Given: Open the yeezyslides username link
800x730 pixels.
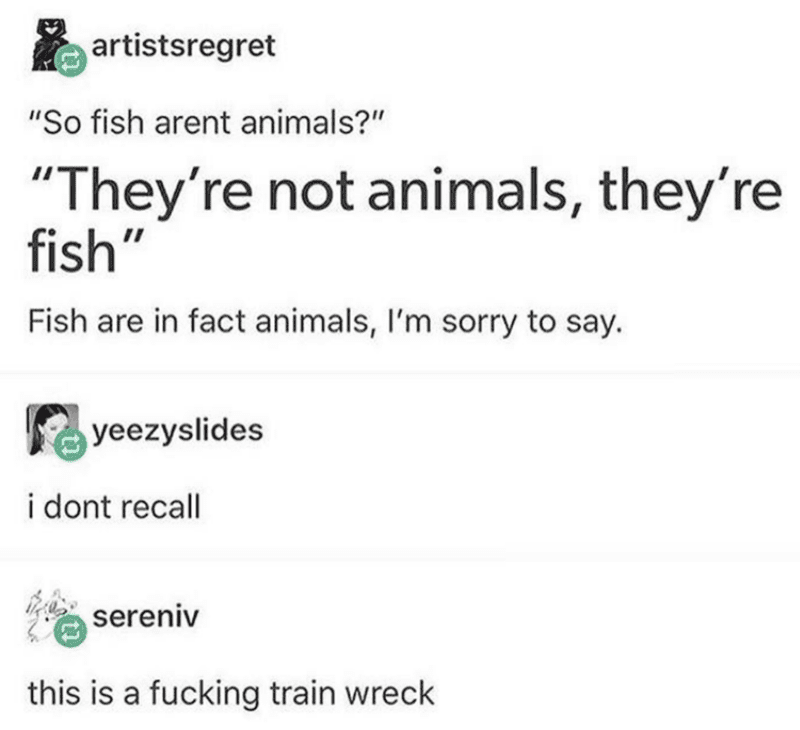Looking at the screenshot, I should [x=178, y=431].
